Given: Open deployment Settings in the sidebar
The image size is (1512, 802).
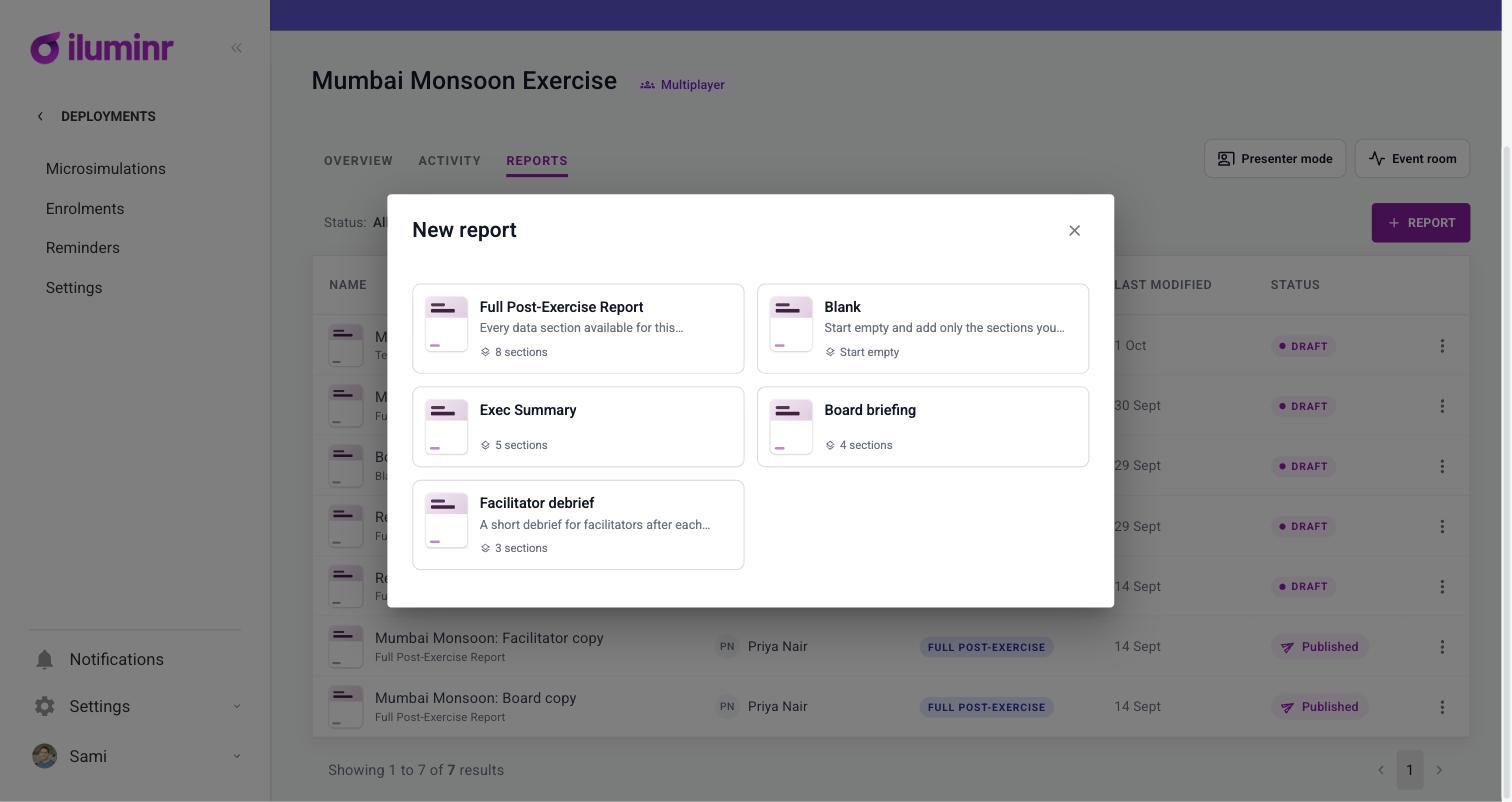Looking at the screenshot, I should pyautogui.click(x=74, y=288).
